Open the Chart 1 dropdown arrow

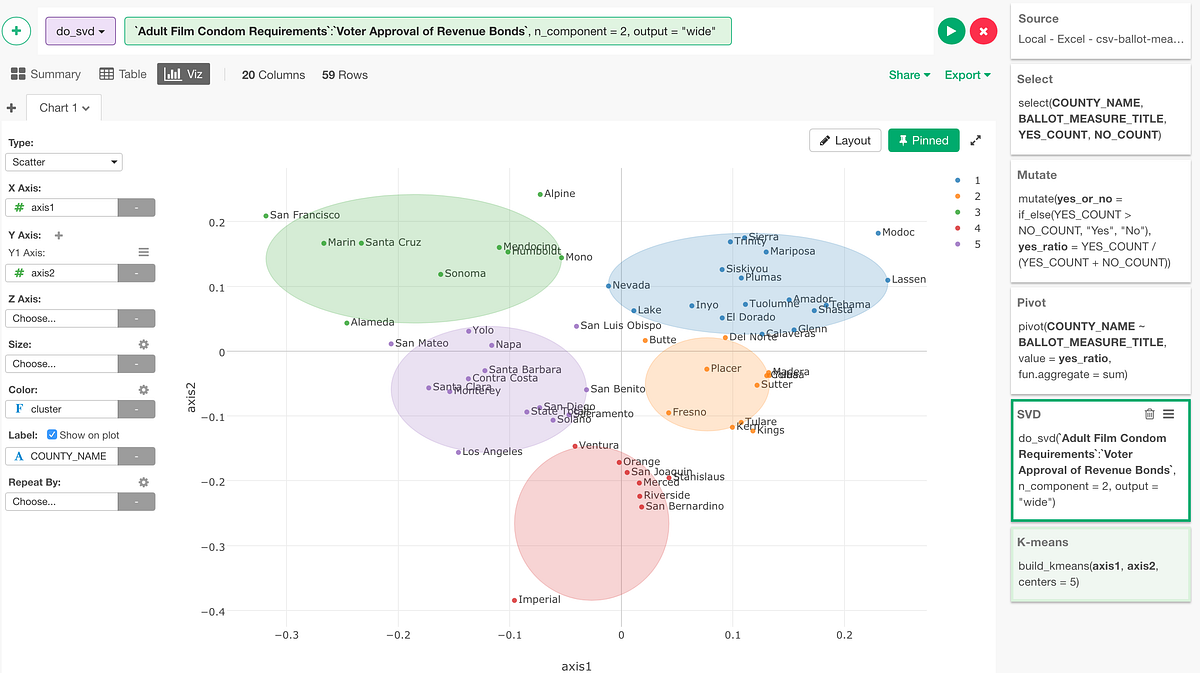coord(88,106)
